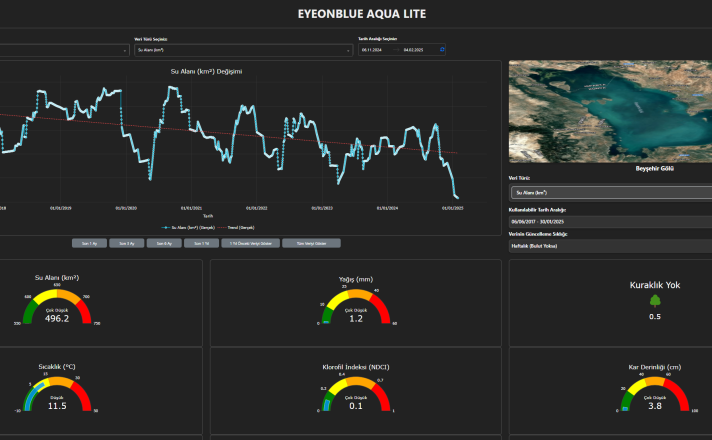Click the 01/01/2022 x-axis label
Screen dimensions: 712x440
coord(257,208)
